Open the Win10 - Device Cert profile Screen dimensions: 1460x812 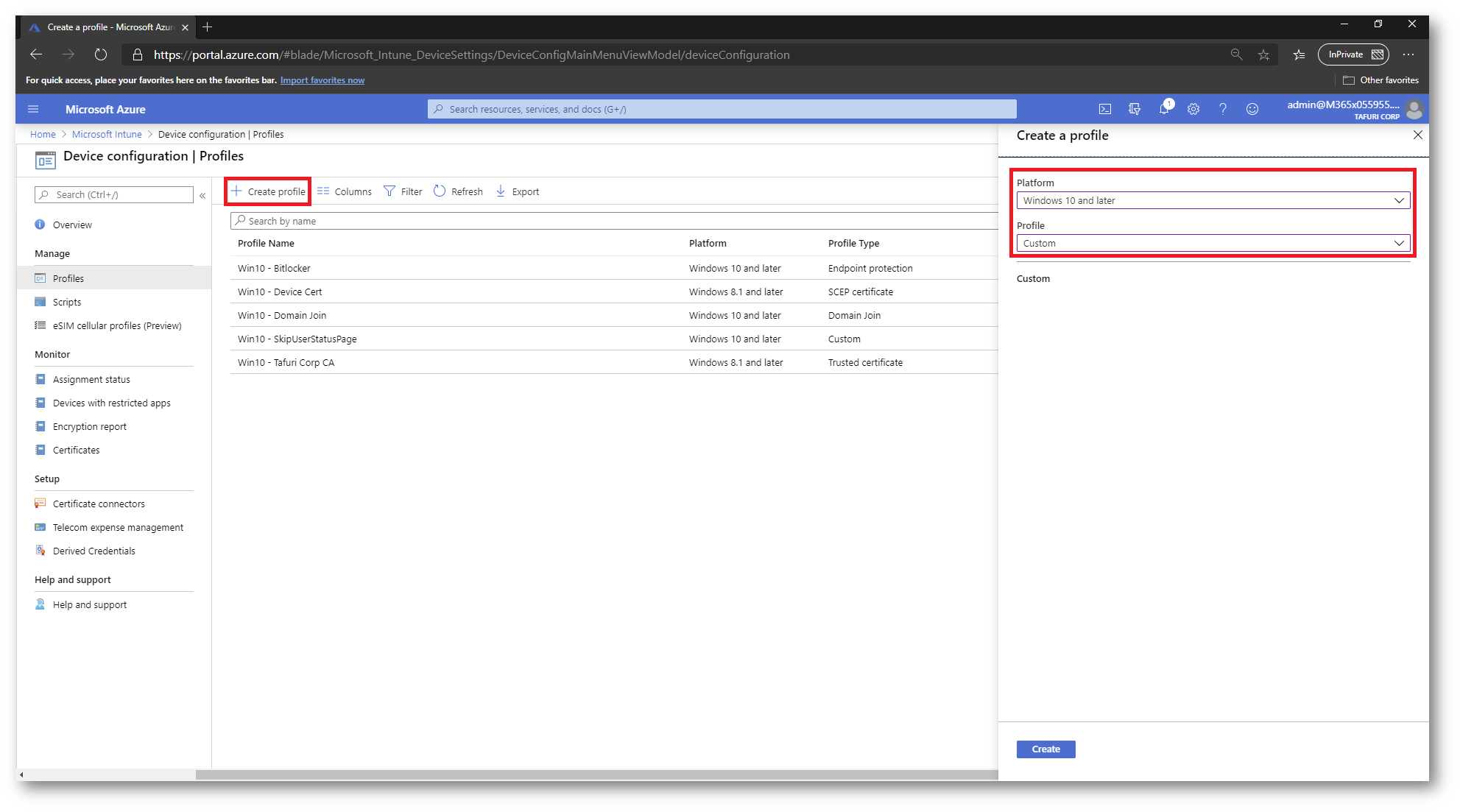[x=280, y=292]
